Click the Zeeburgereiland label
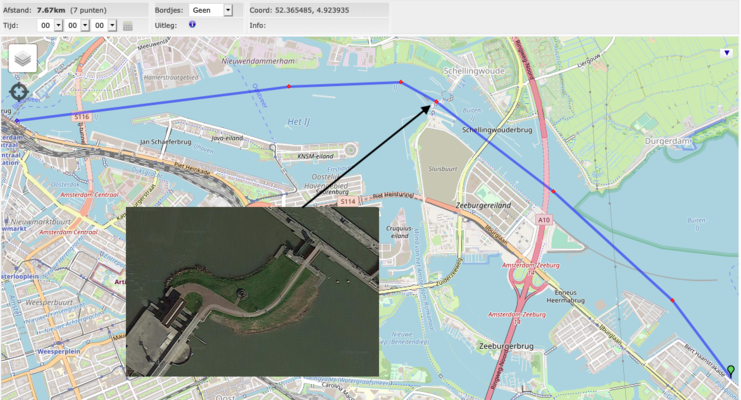This screenshot has width=741, height=400. [x=483, y=205]
